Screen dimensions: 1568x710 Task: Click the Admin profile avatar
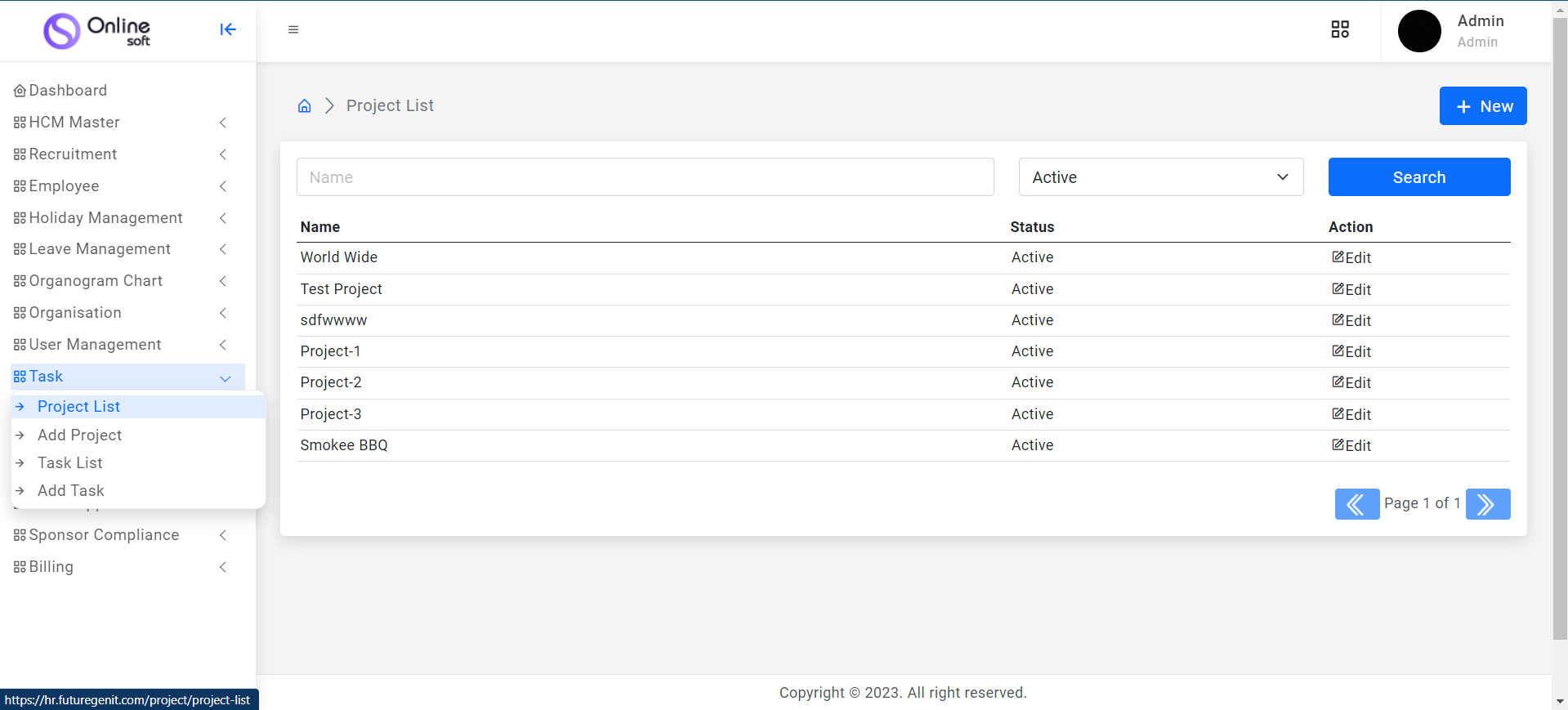coord(1419,31)
